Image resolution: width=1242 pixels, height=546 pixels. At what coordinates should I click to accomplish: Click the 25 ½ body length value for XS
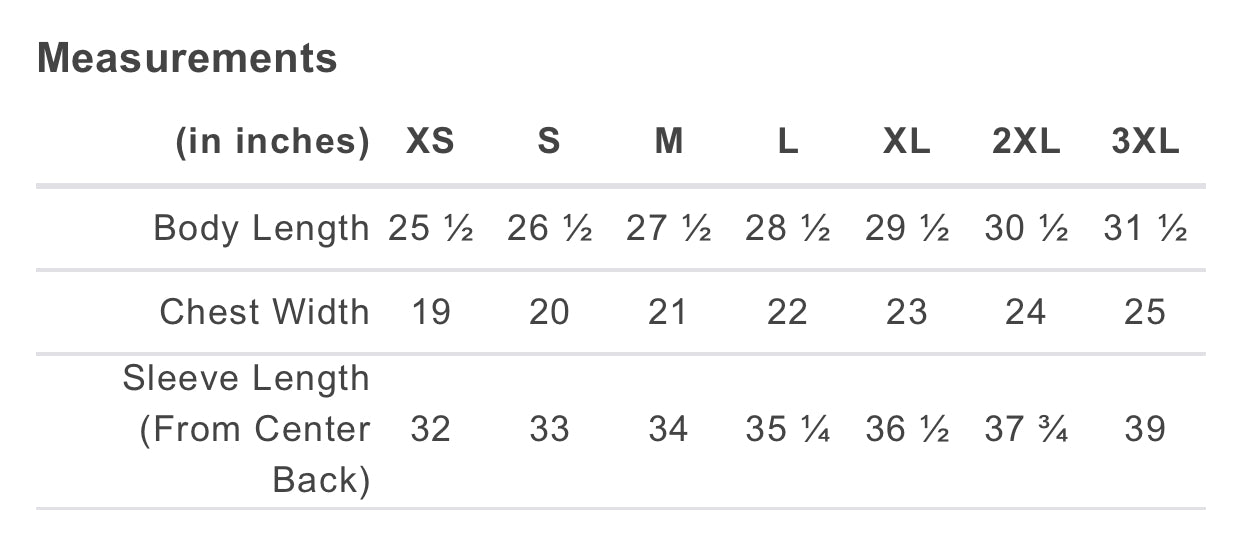tap(430, 229)
